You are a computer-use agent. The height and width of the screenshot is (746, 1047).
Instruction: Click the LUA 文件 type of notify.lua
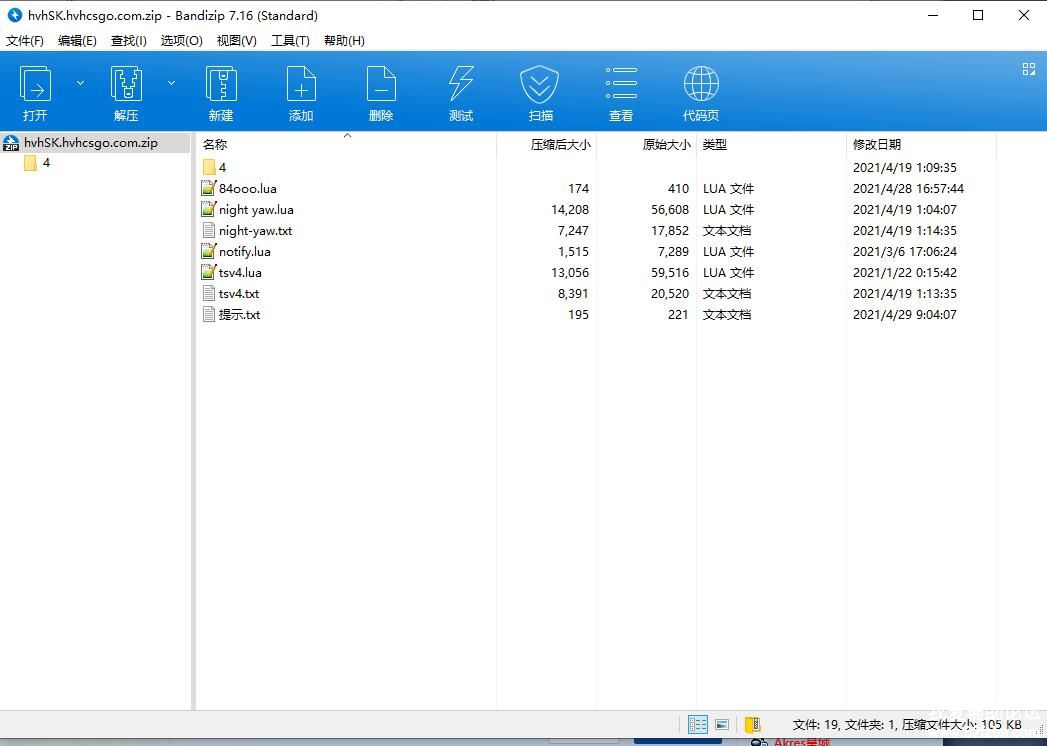[x=728, y=252]
